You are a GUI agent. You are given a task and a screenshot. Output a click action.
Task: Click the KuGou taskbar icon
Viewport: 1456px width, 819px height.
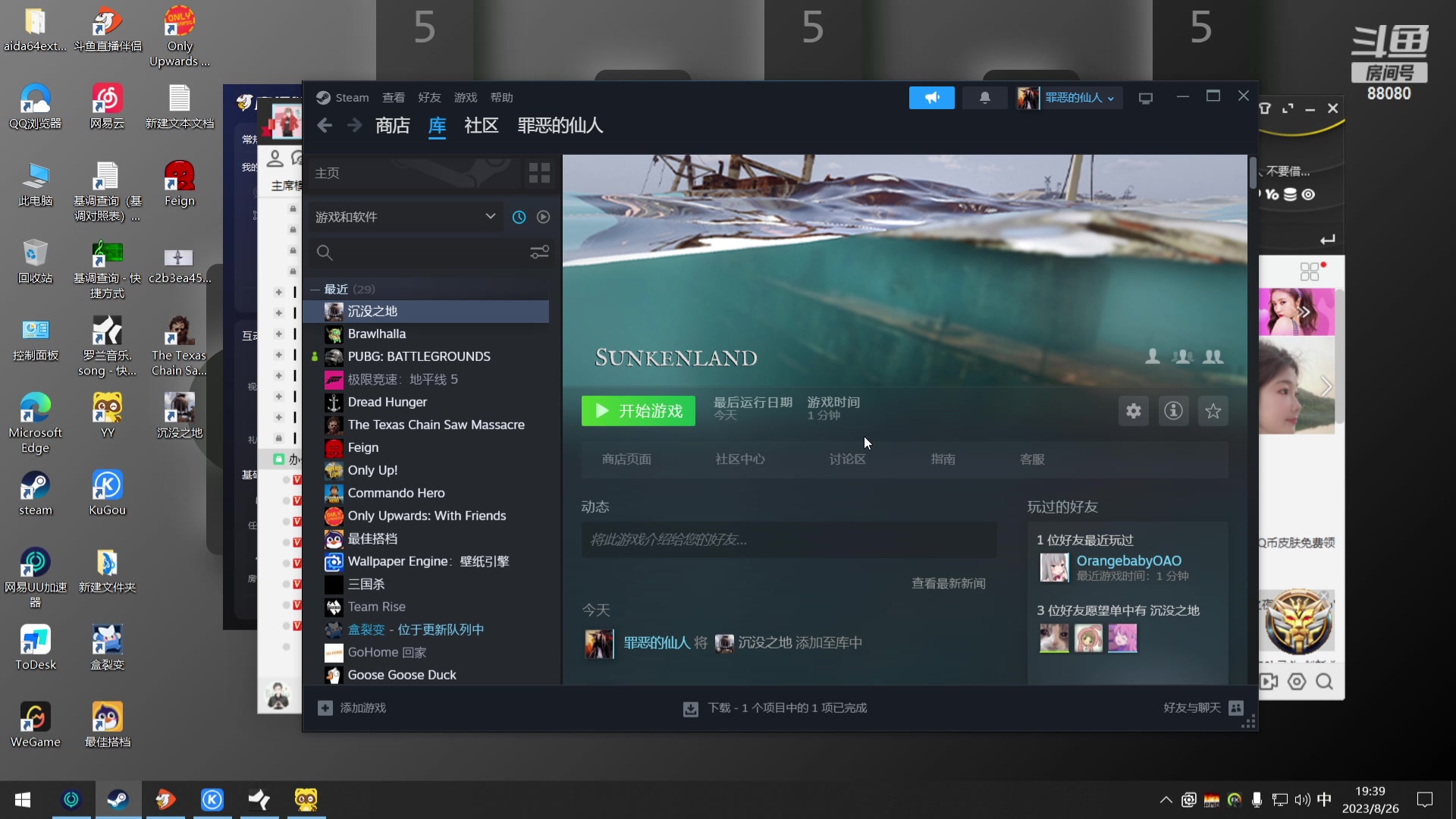(212, 800)
